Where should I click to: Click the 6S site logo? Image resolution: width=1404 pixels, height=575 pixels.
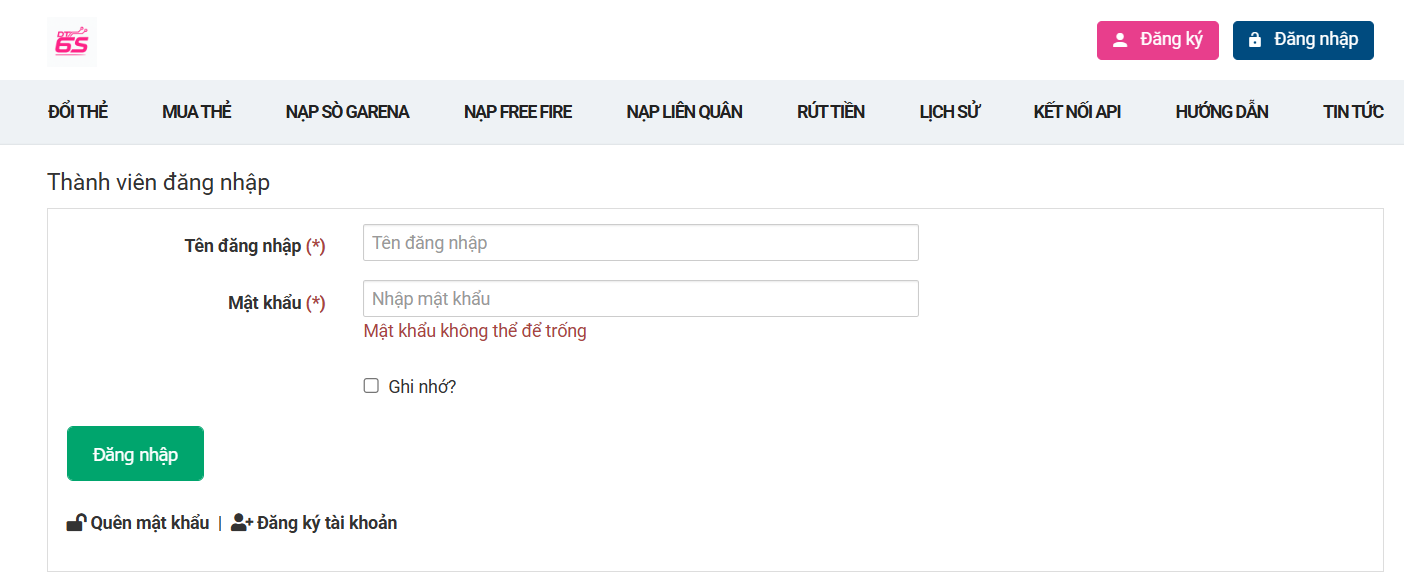click(72, 42)
